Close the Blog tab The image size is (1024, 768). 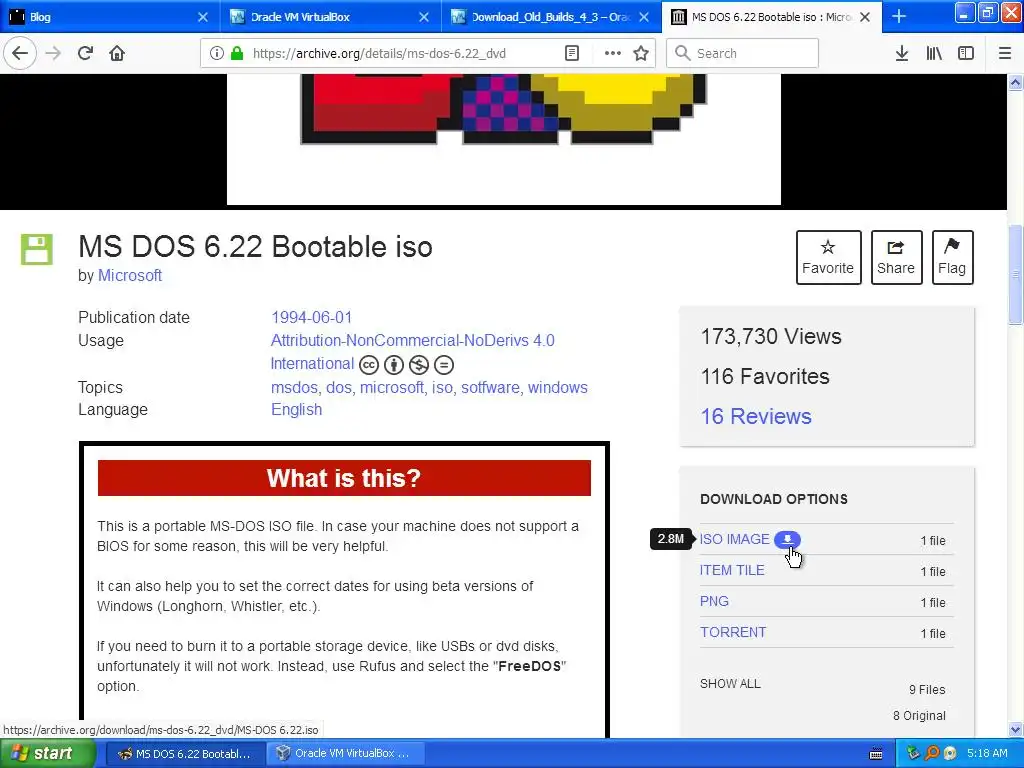click(203, 17)
